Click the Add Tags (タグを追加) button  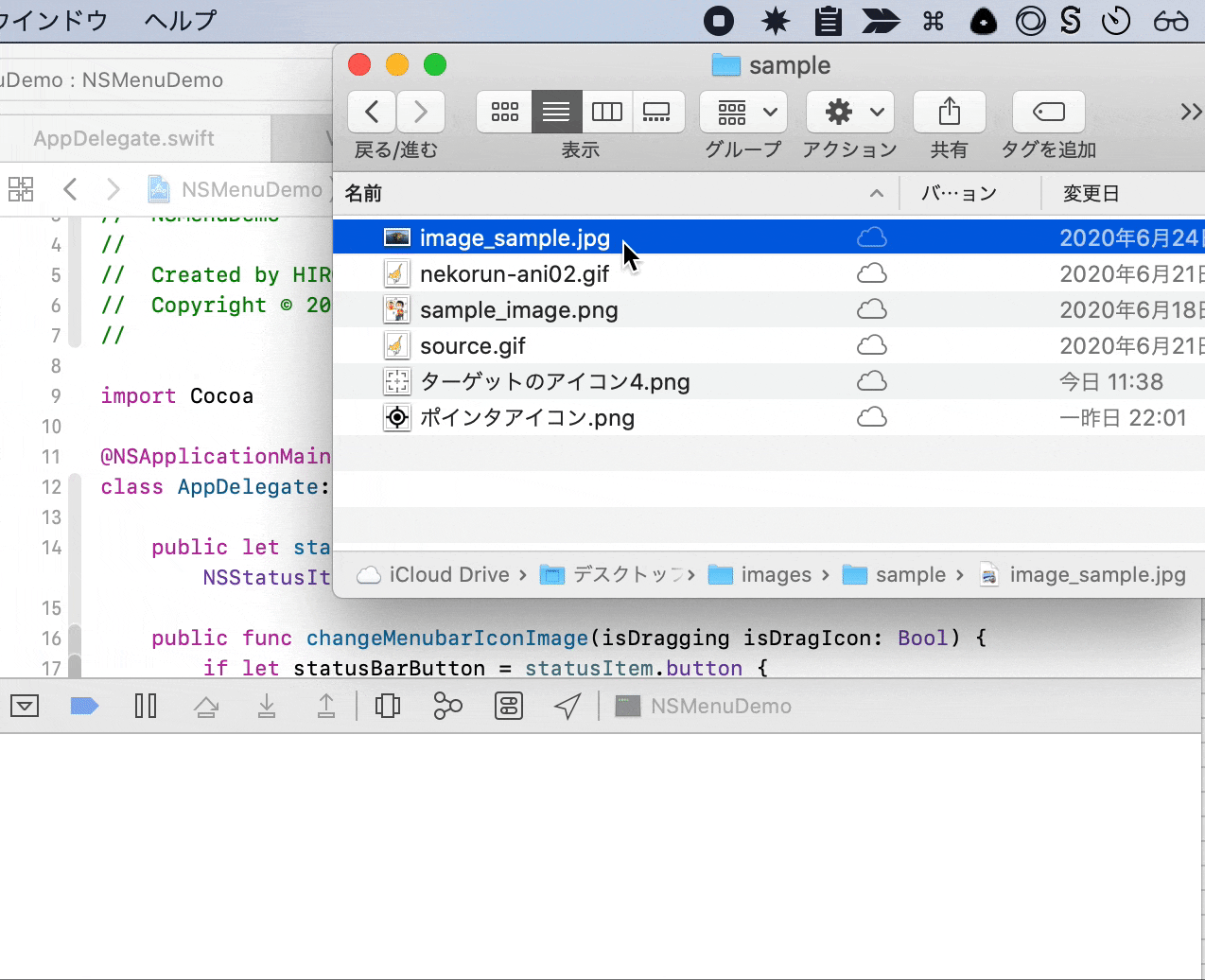(x=1049, y=113)
